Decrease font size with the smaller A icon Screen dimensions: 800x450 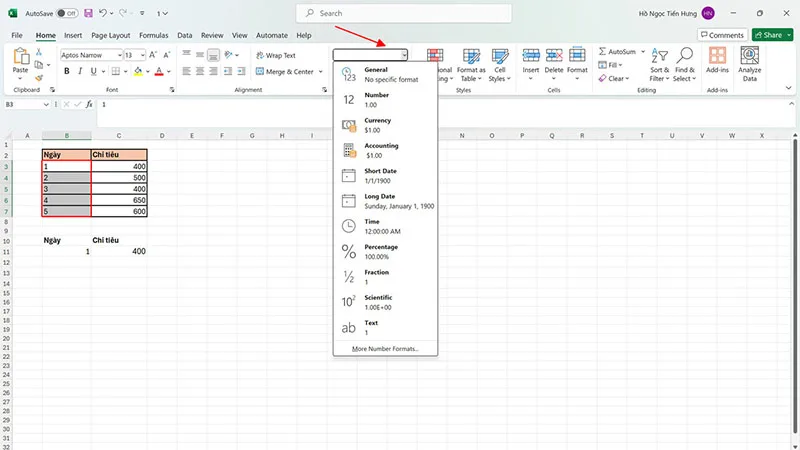coord(166,55)
